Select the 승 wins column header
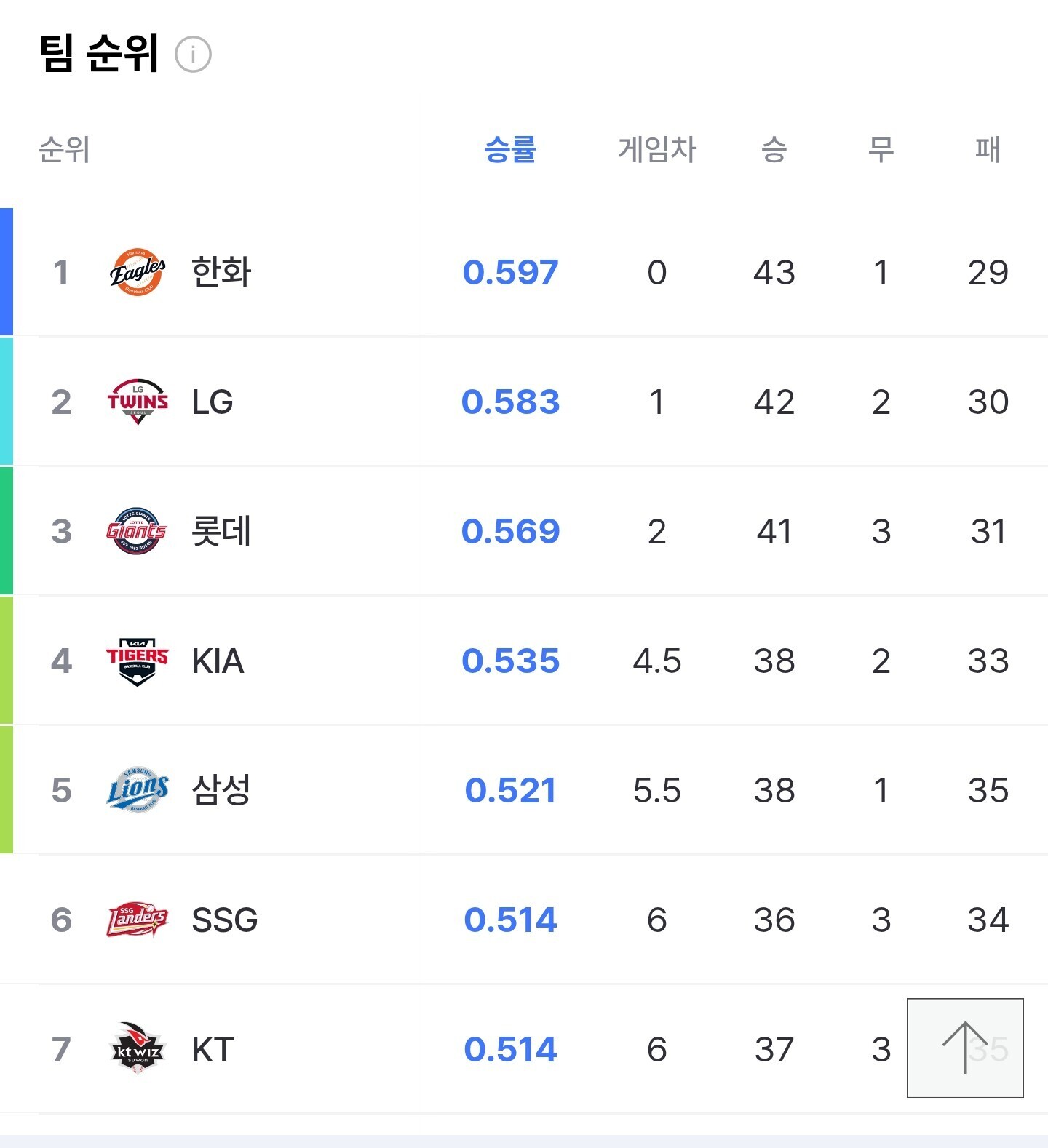Viewport: 1048px width, 1148px height. click(774, 150)
